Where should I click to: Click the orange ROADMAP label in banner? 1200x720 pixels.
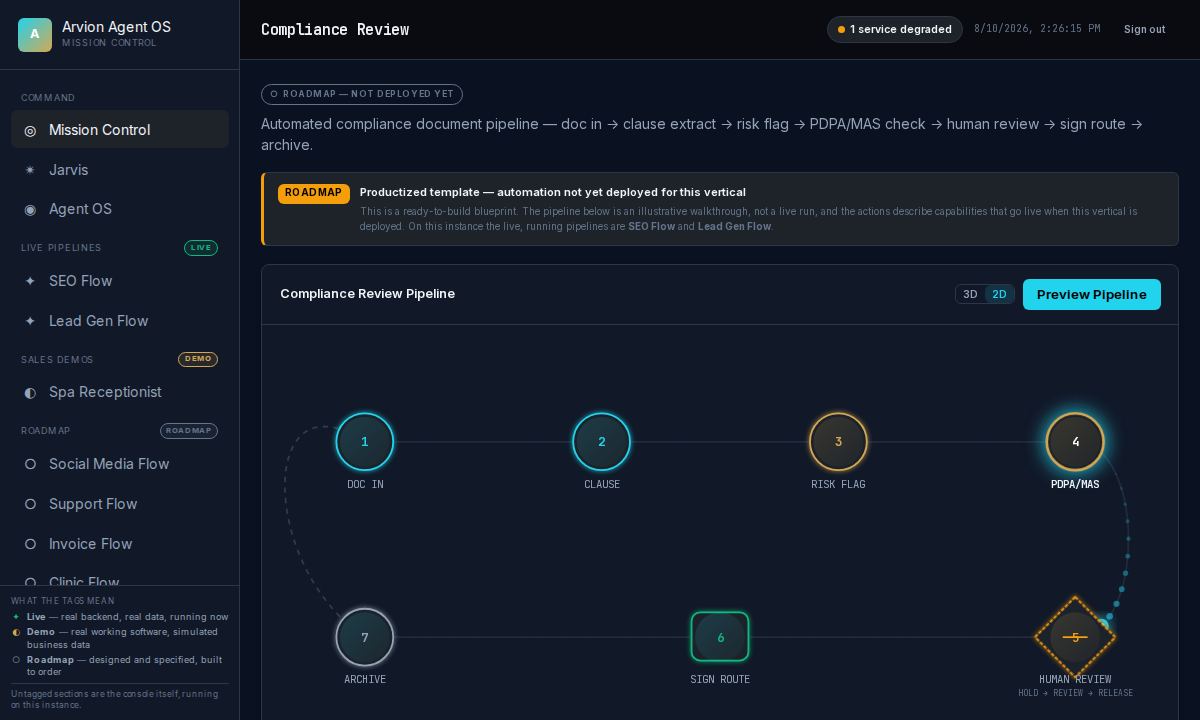pyautogui.click(x=314, y=193)
